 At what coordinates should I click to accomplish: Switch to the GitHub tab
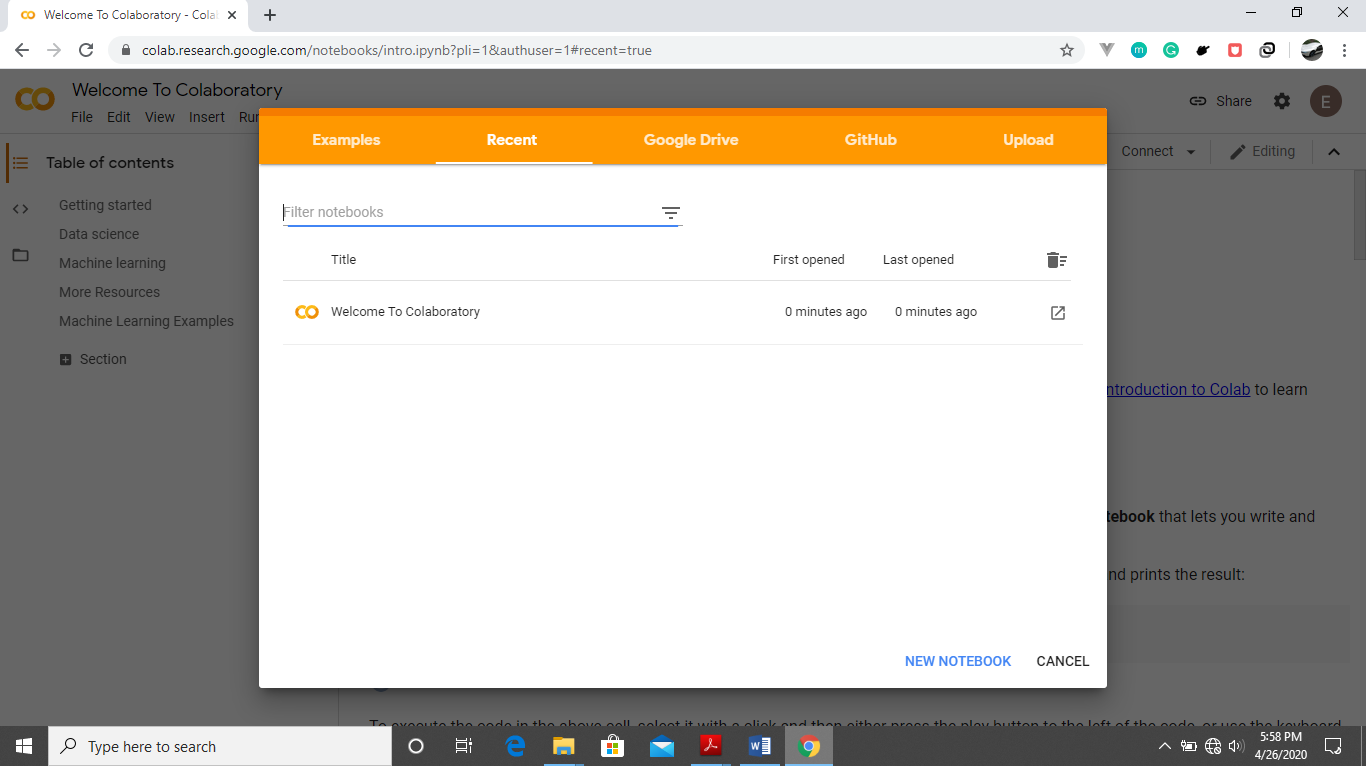click(x=870, y=140)
